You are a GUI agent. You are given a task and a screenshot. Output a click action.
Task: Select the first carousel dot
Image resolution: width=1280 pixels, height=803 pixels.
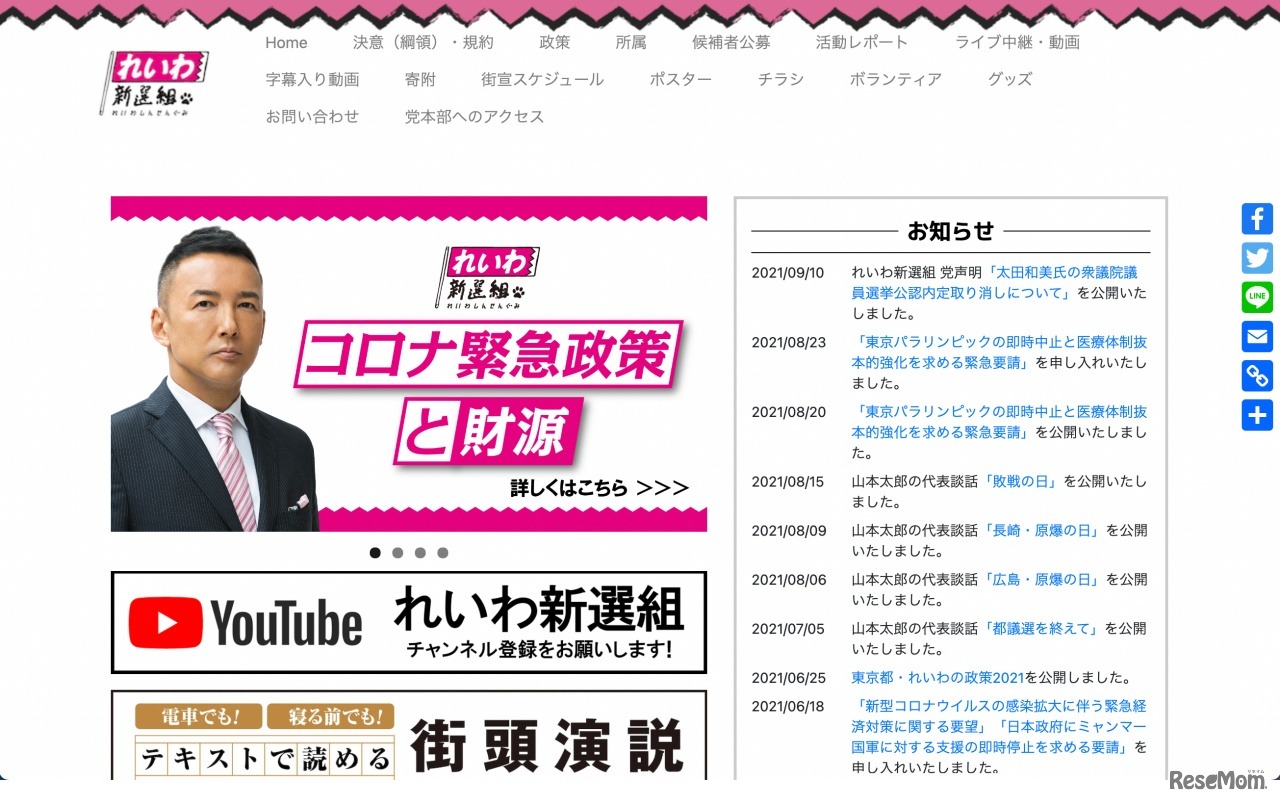click(375, 552)
